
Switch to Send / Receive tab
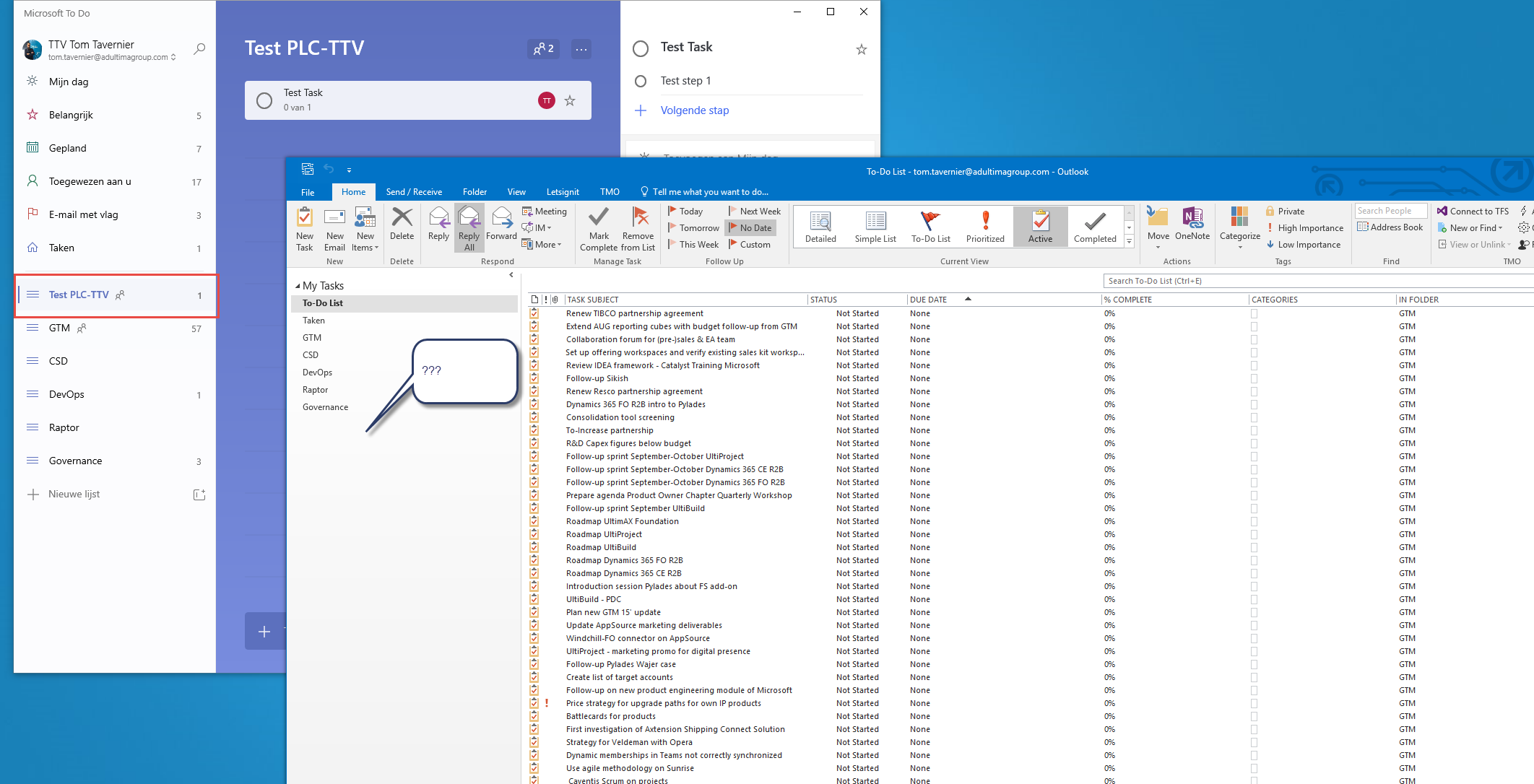[414, 192]
